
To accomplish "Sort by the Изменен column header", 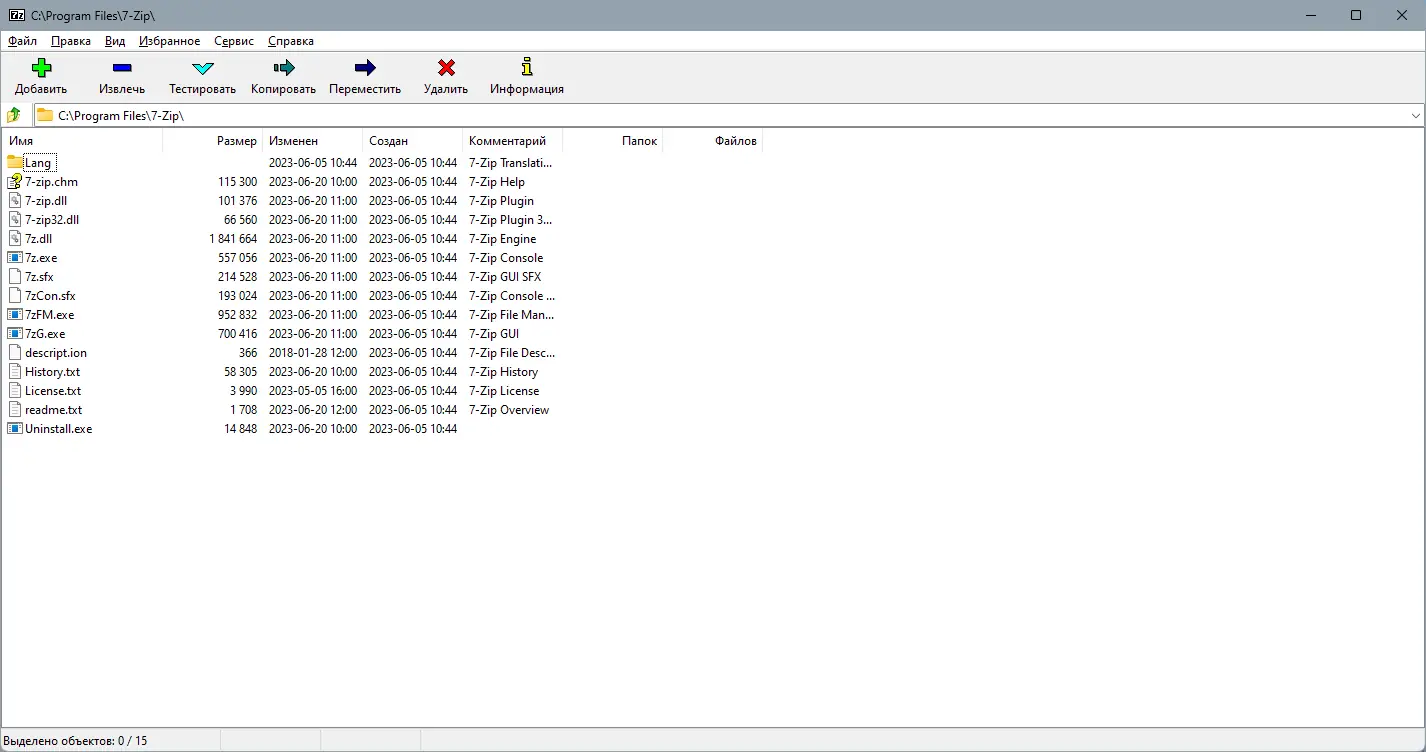I will pyautogui.click(x=312, y=141).
